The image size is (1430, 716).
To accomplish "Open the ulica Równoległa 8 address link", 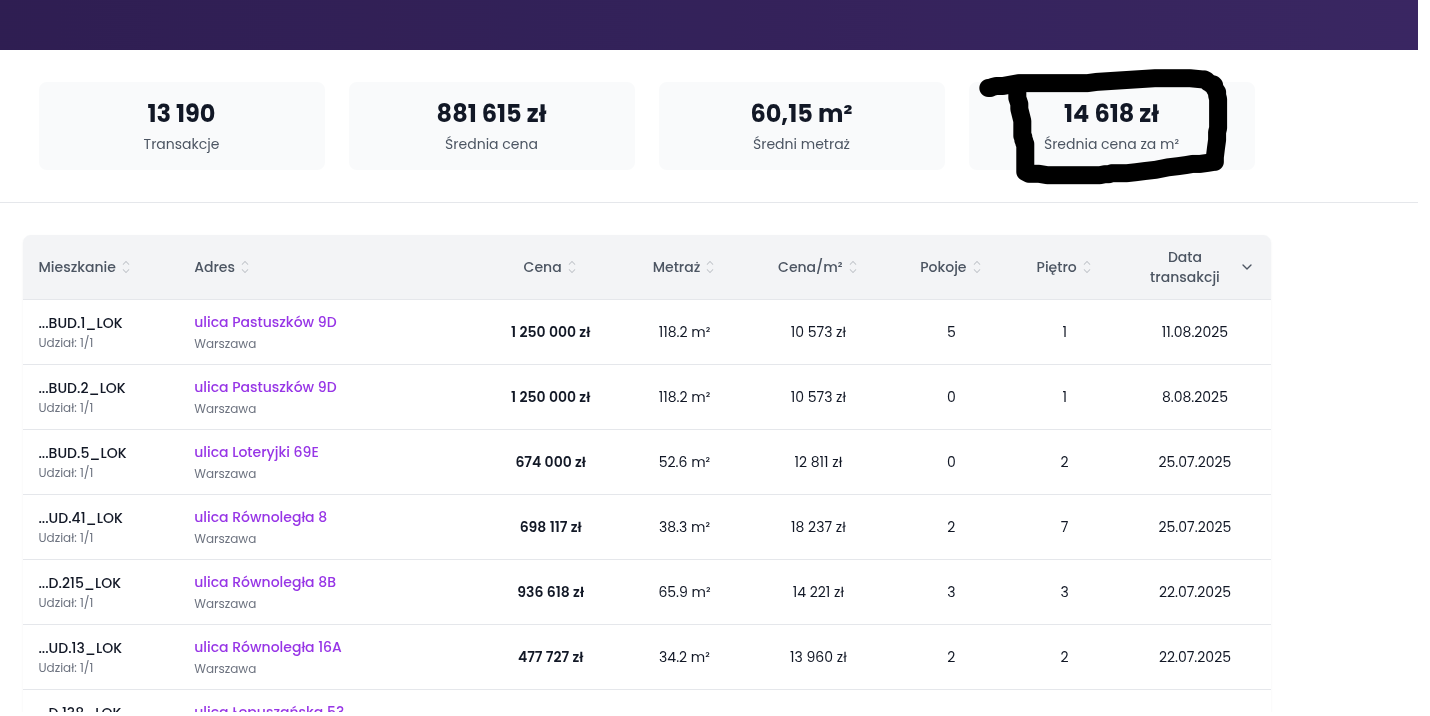I will (260, 517).
